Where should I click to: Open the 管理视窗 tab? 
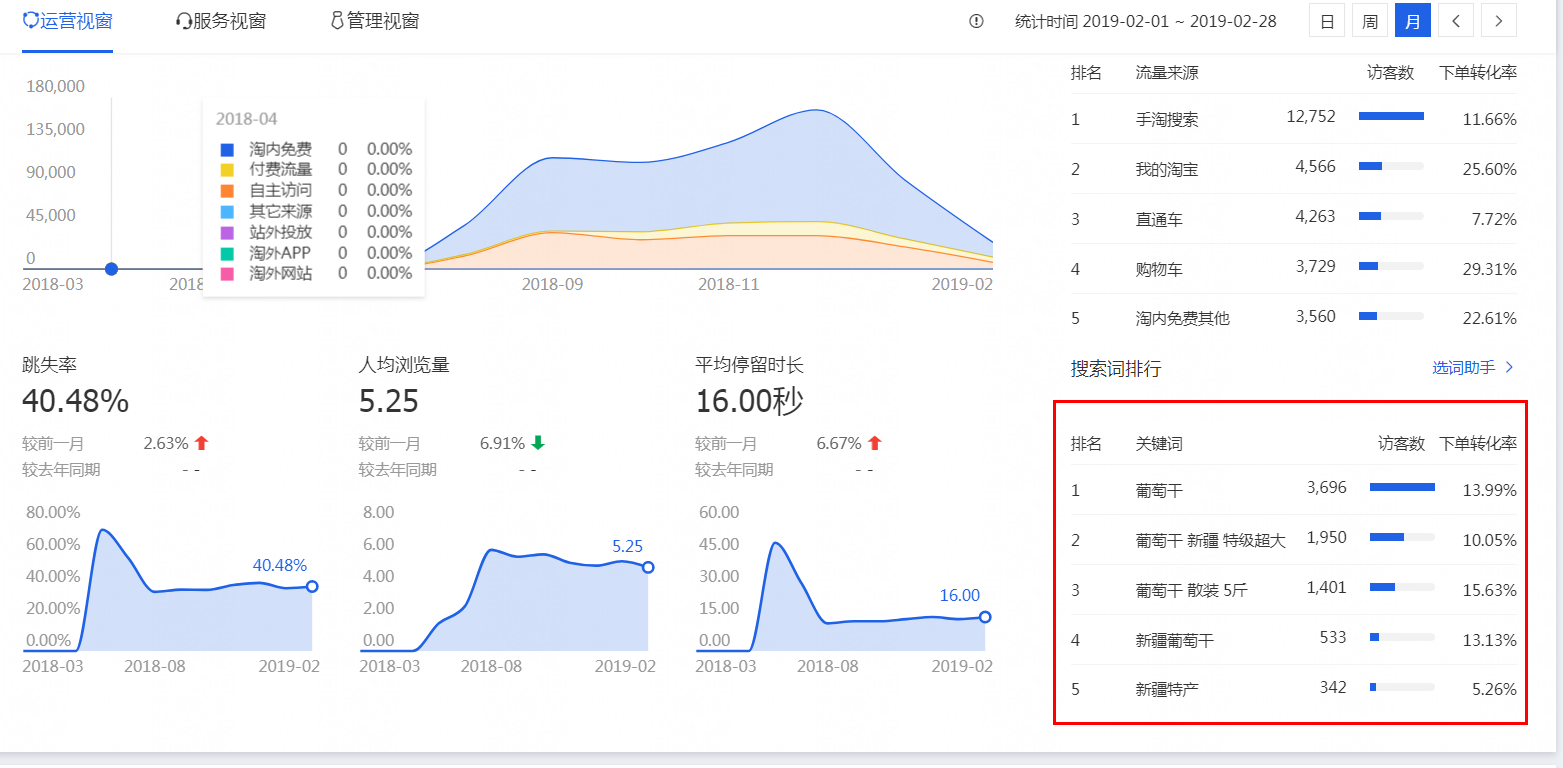375,21
